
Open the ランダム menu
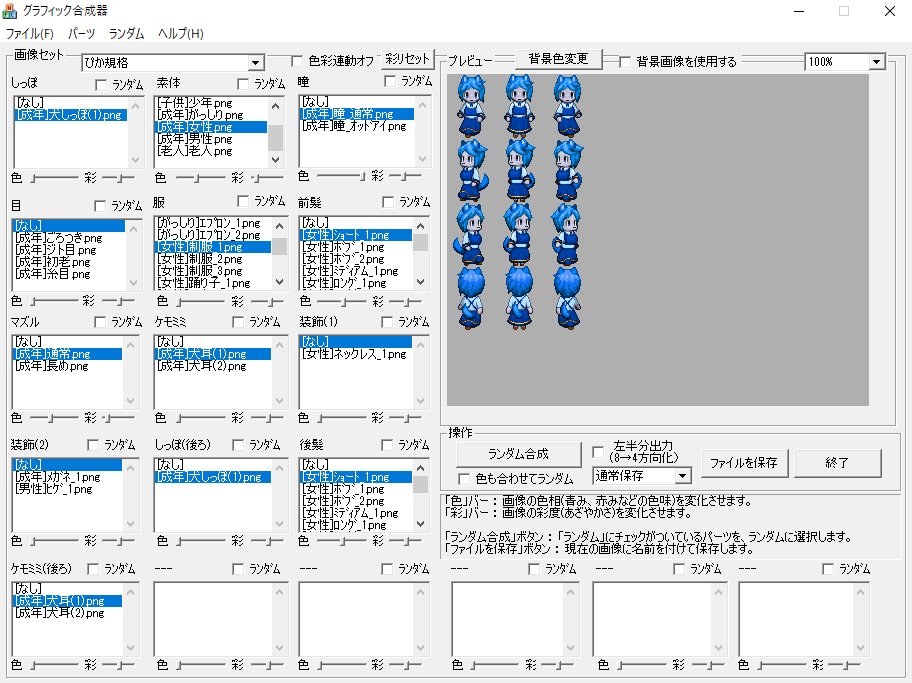[126, 34]
